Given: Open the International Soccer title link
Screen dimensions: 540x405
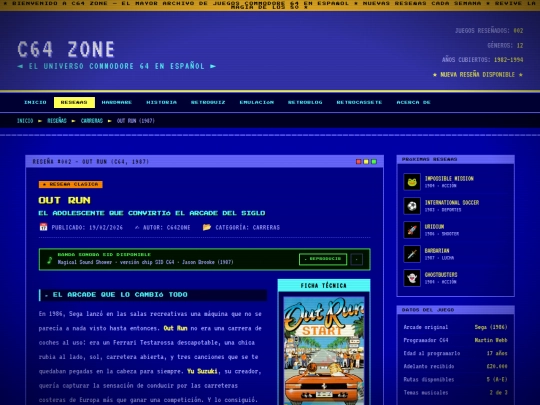Looking at the screenshot, I should click(x=452, y=202).
